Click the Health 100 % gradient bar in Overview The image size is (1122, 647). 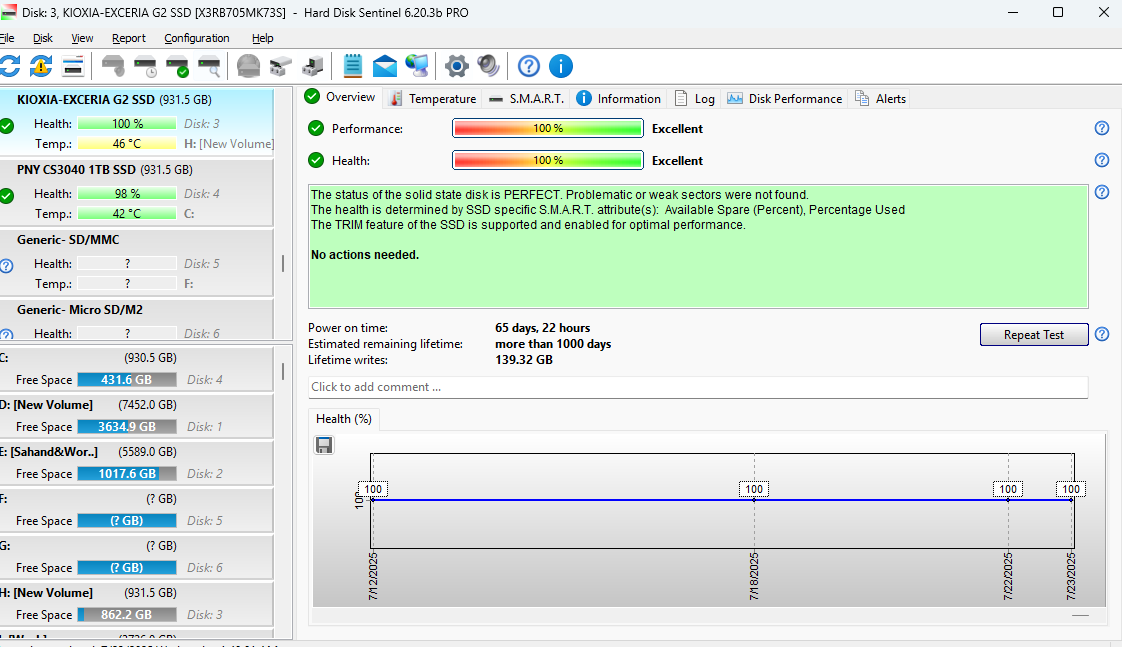point(548,160)
